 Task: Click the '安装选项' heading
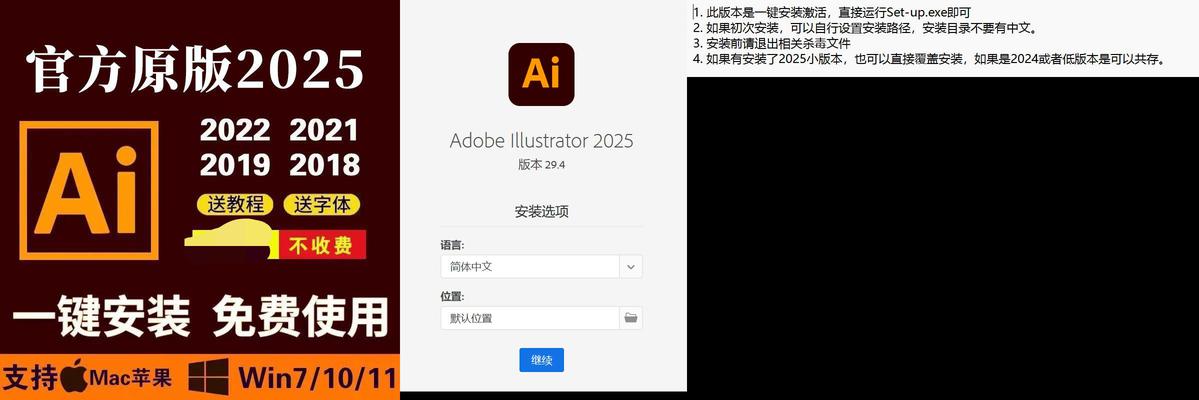541,212
